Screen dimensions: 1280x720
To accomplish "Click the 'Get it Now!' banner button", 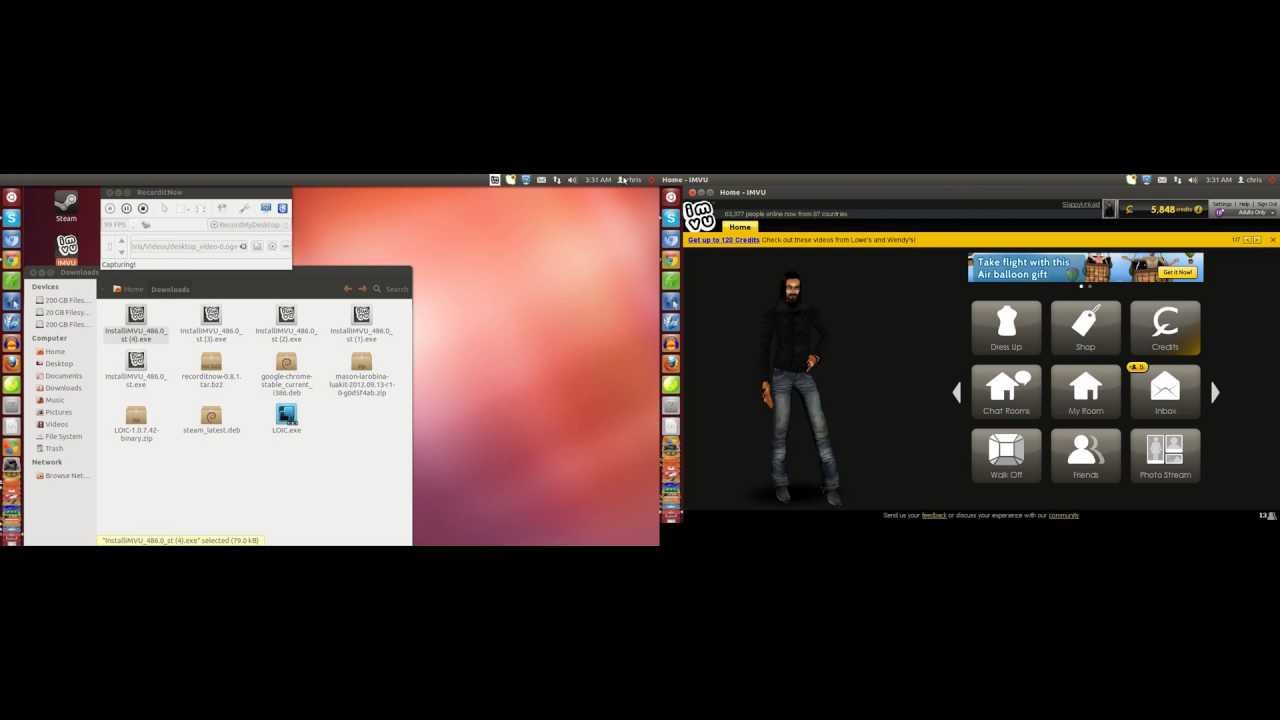I will point(1177,272).
